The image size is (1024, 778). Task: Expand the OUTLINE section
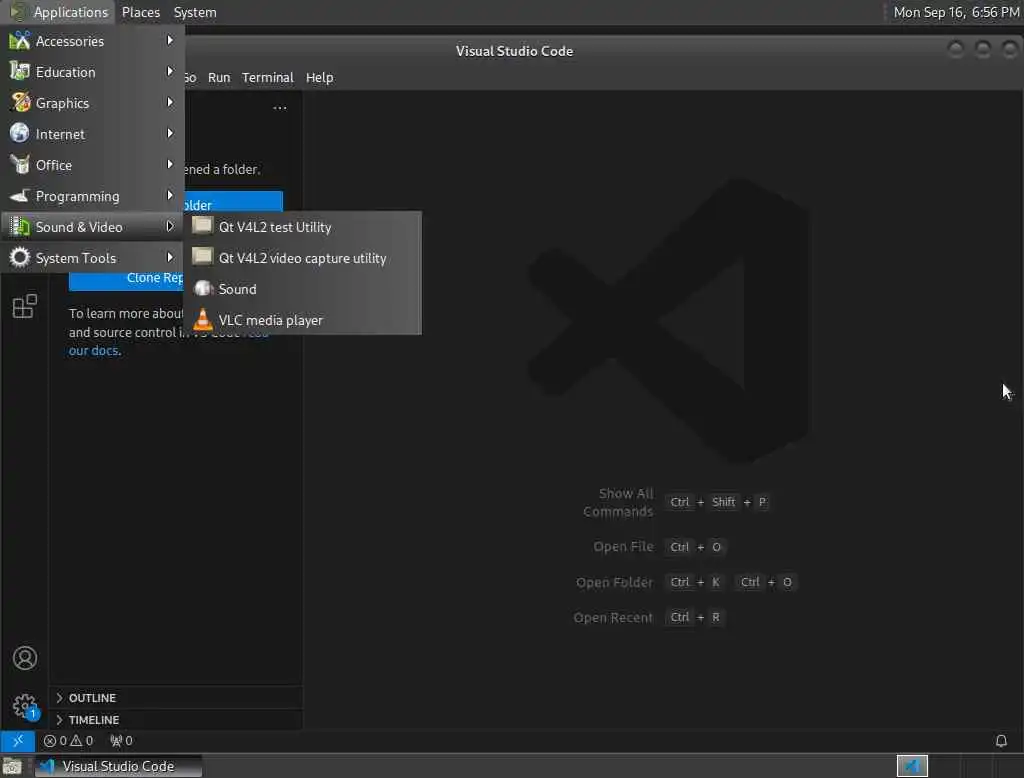175,698
